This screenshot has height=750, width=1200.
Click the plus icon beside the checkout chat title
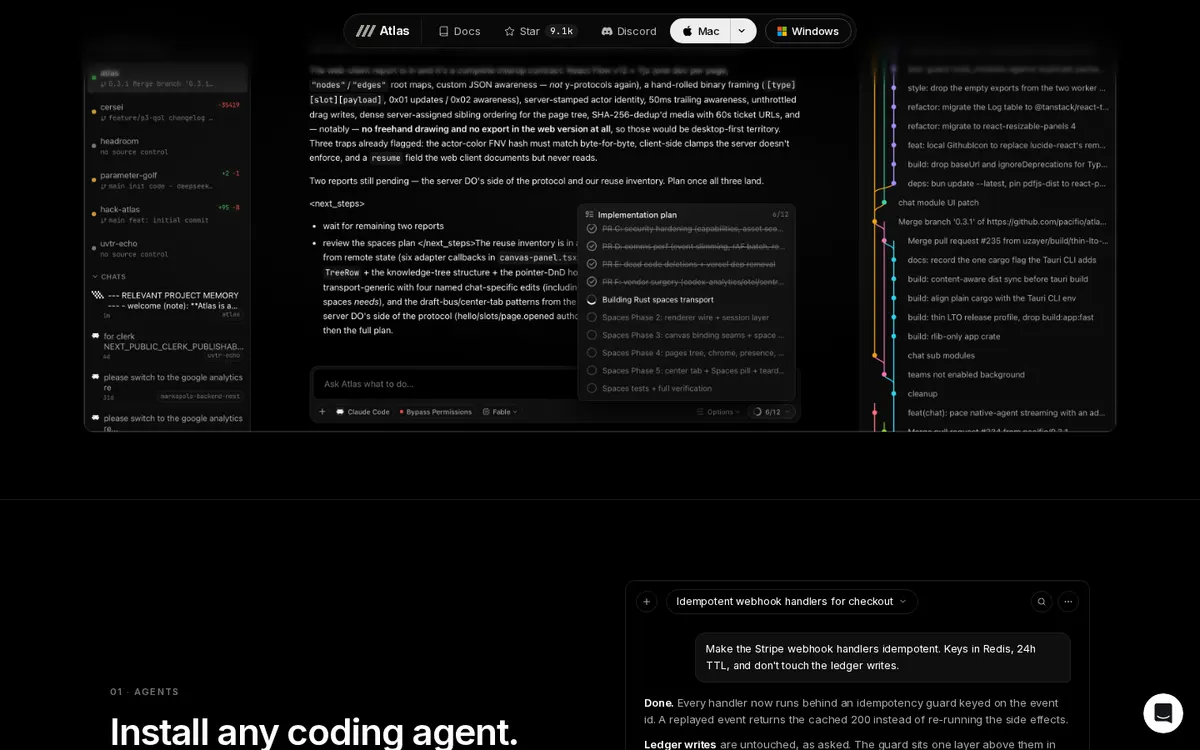click(646, 601)
